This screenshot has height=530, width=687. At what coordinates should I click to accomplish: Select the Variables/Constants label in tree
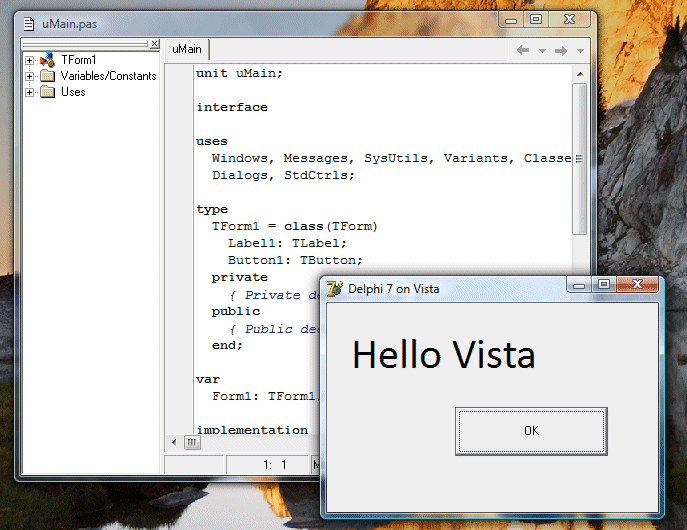[x=108, y=76]
